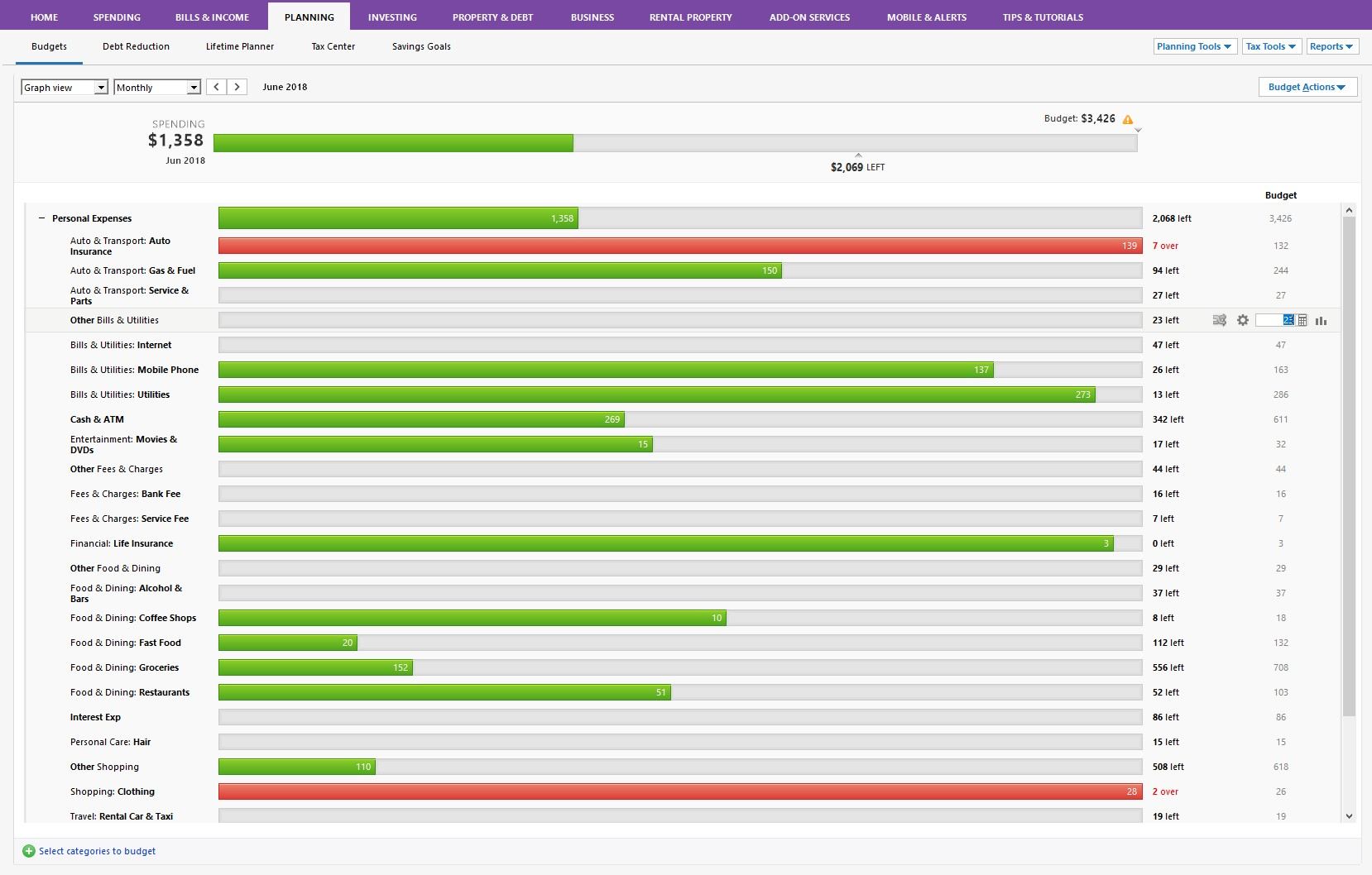The height and width of the screenshot is (875, 1372).
Task: Click the green plus icon for selecting categories
Action: pyautogui.click(x=29, y=851)
